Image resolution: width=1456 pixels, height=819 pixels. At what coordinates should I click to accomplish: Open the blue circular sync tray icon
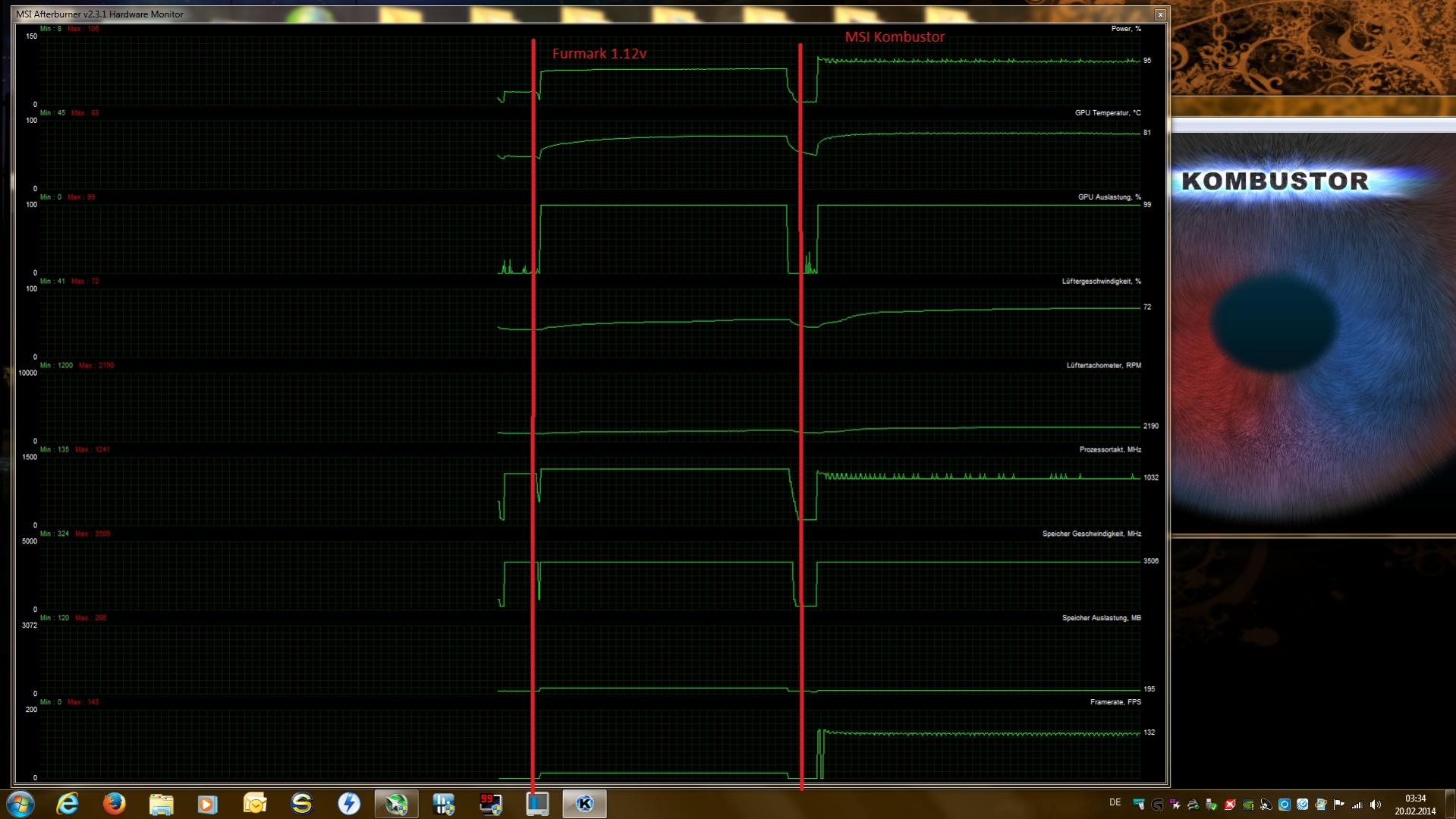coord(1285,804)
